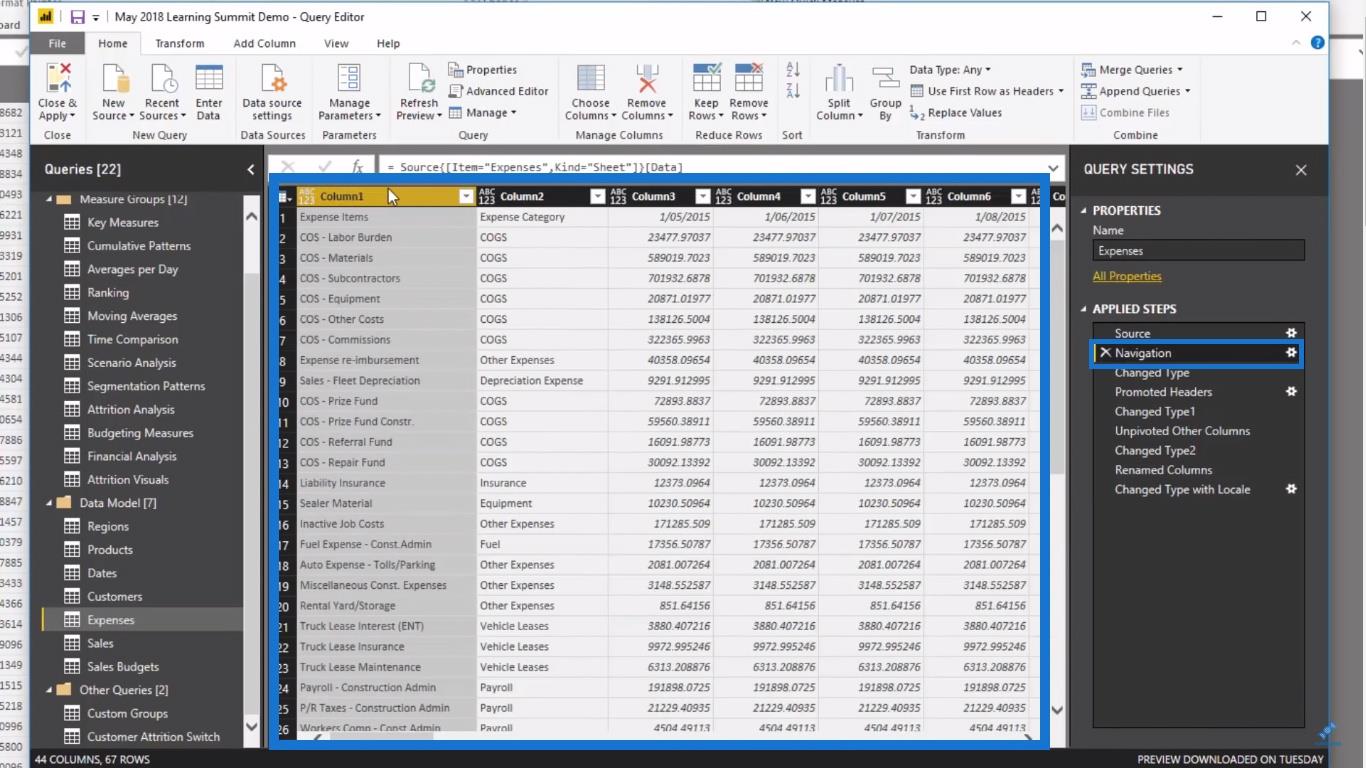Edit the query Name field

(x=1198, y=251)
